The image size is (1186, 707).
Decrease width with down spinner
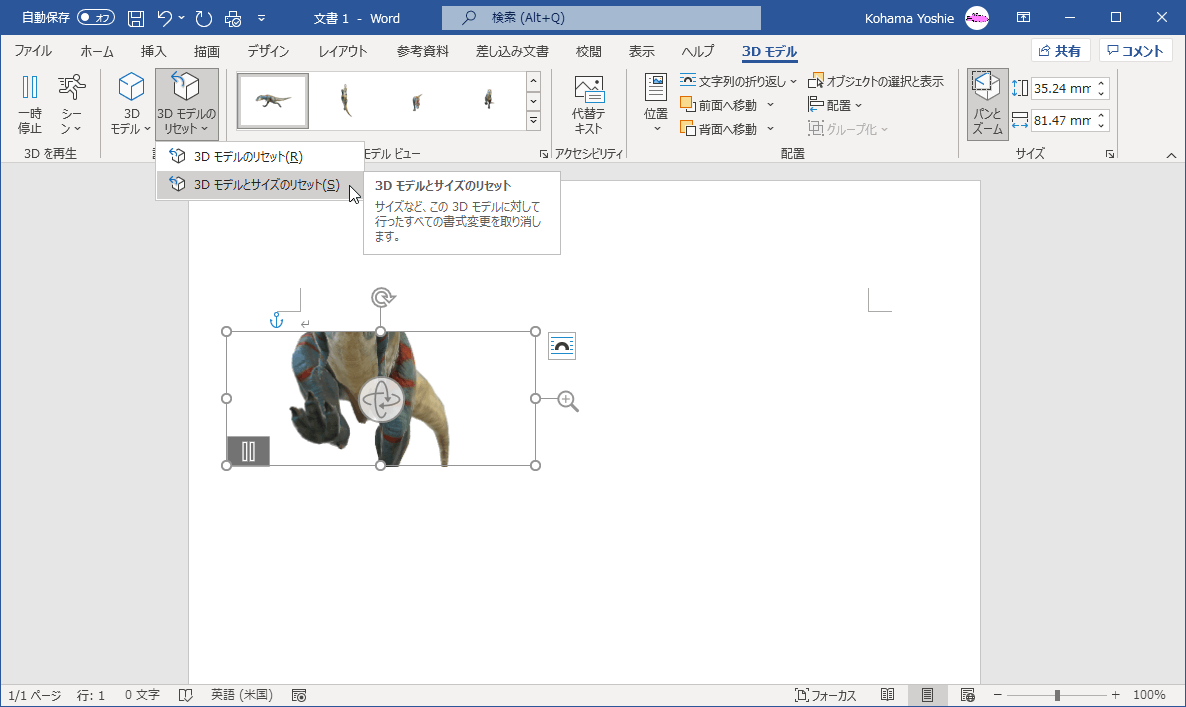(x=1101, y=126)
